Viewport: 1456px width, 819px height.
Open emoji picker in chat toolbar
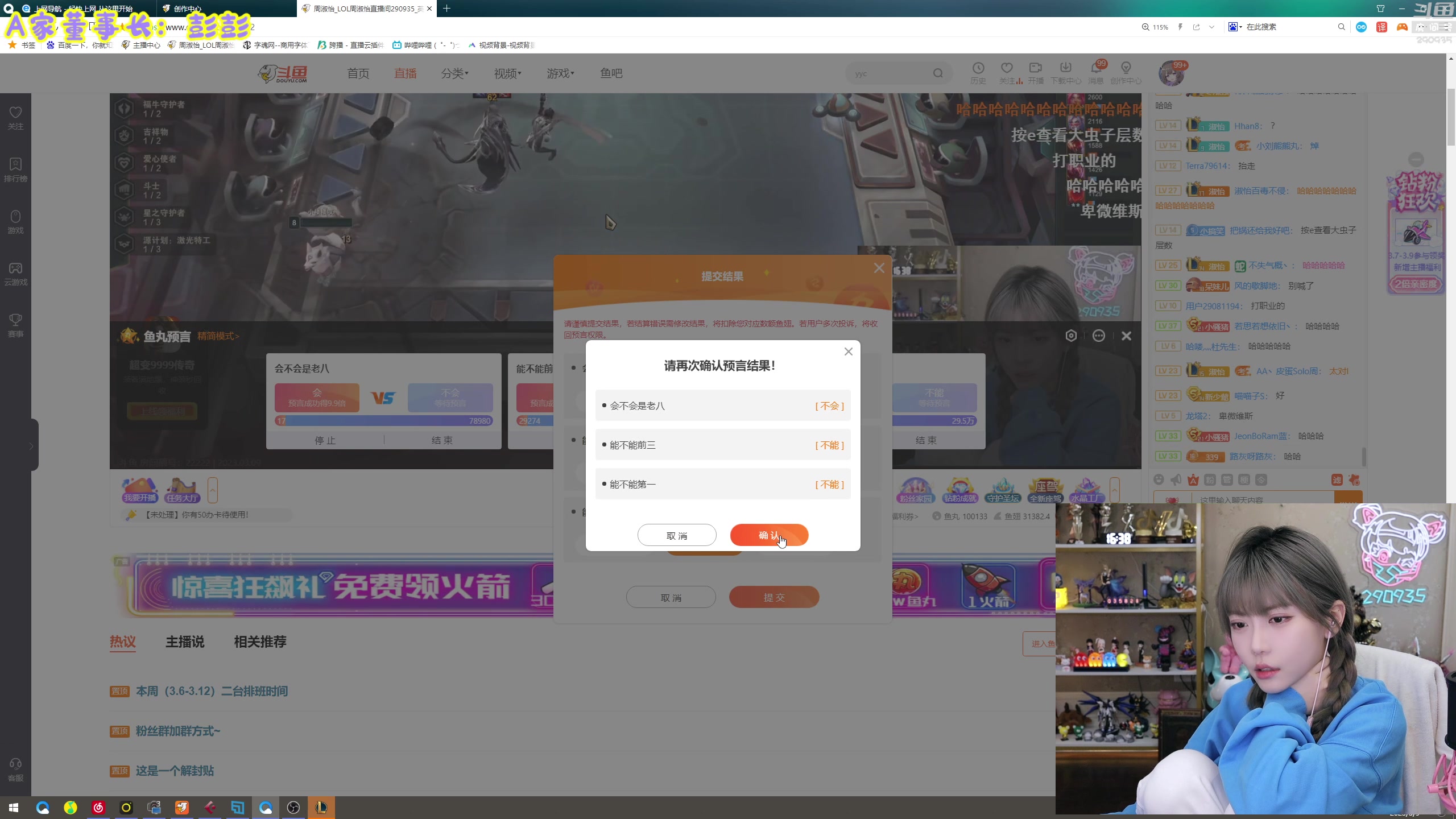point(1159,479)
